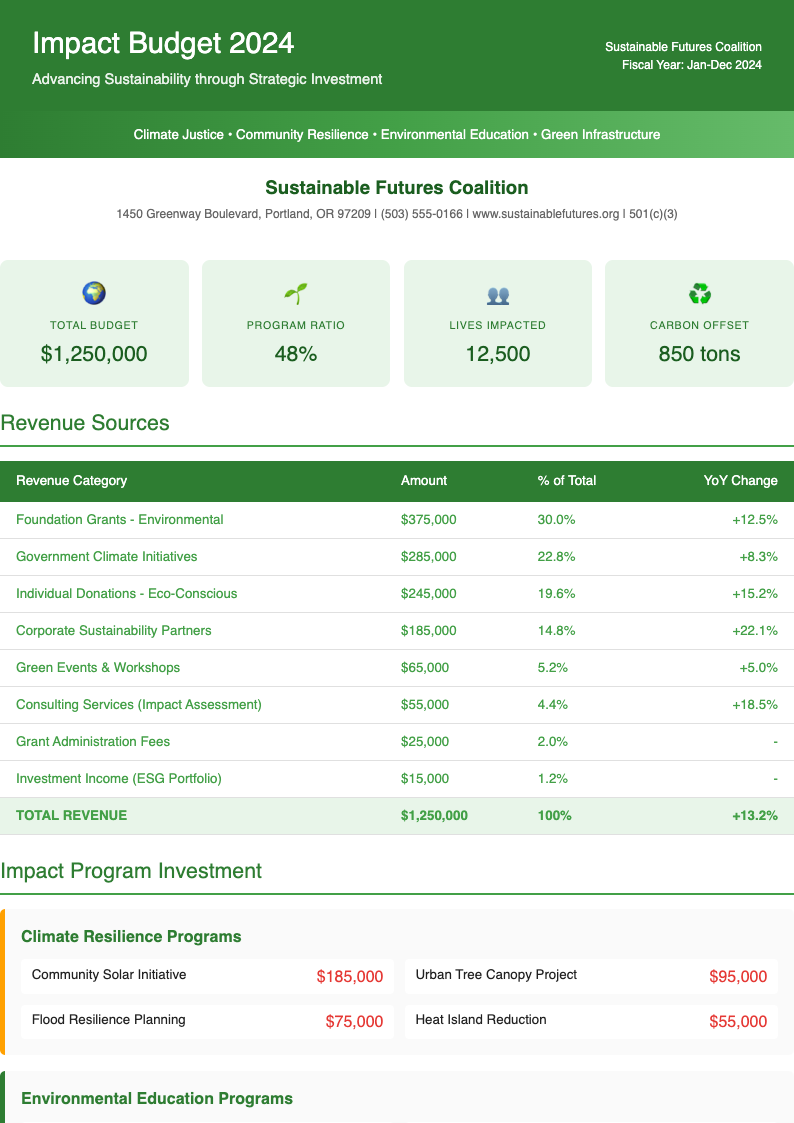The width and height of the screenshot is (794, 1123).
Task: Click the recycle icon above Carbon Offset
Action: pyautogui.click(x=699, y=293)
